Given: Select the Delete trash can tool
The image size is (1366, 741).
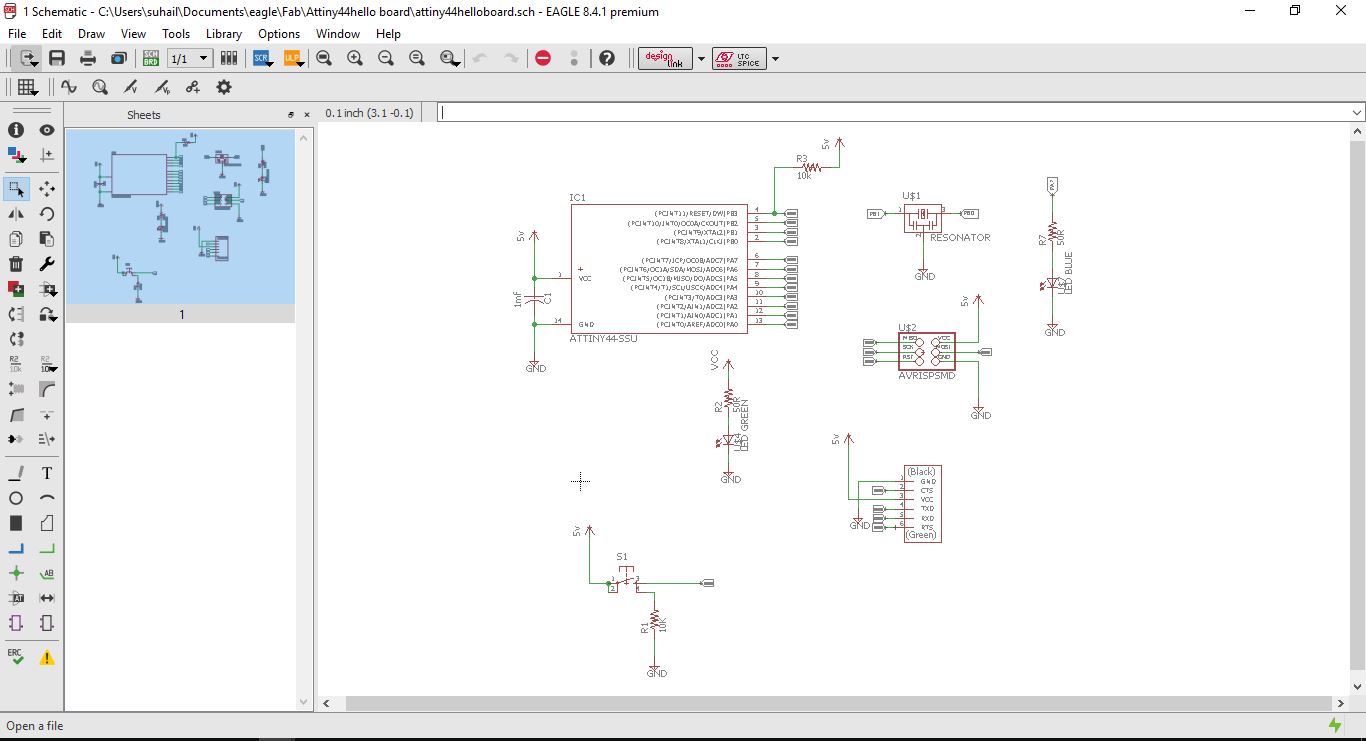Looking at the screenshot, I should [16, 264].
